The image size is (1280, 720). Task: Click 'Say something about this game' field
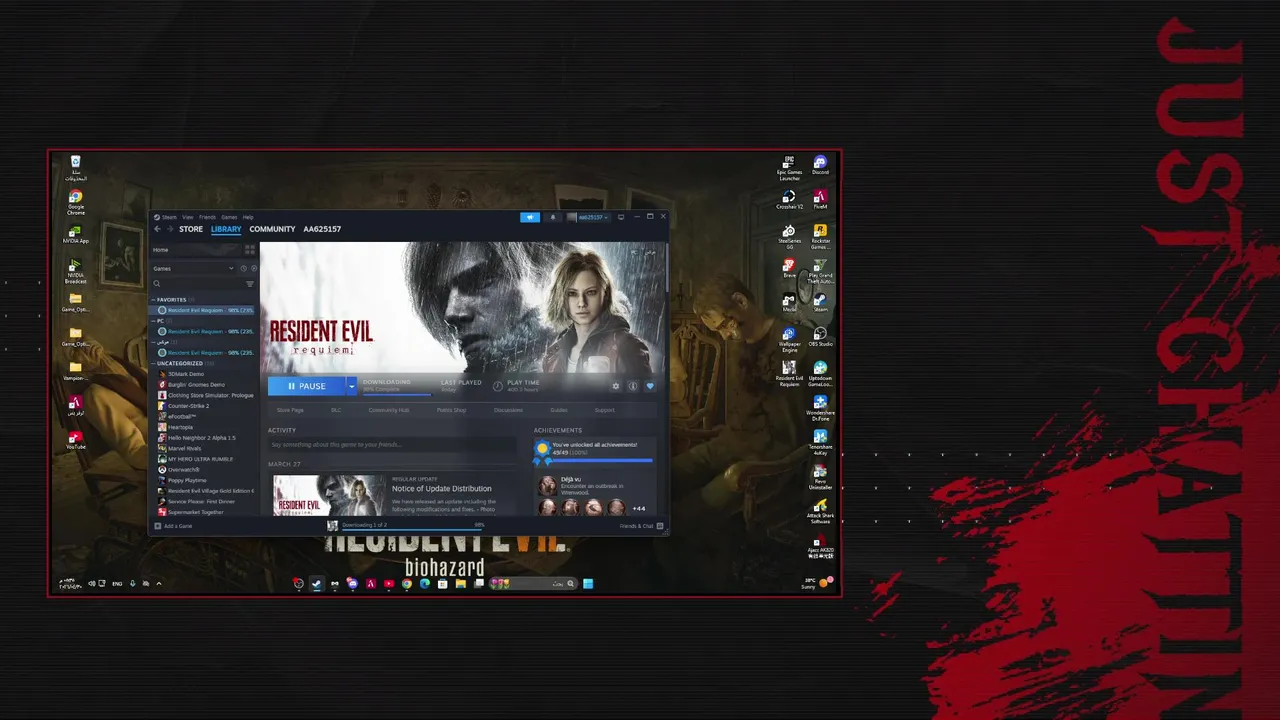(x=392, y=444)
